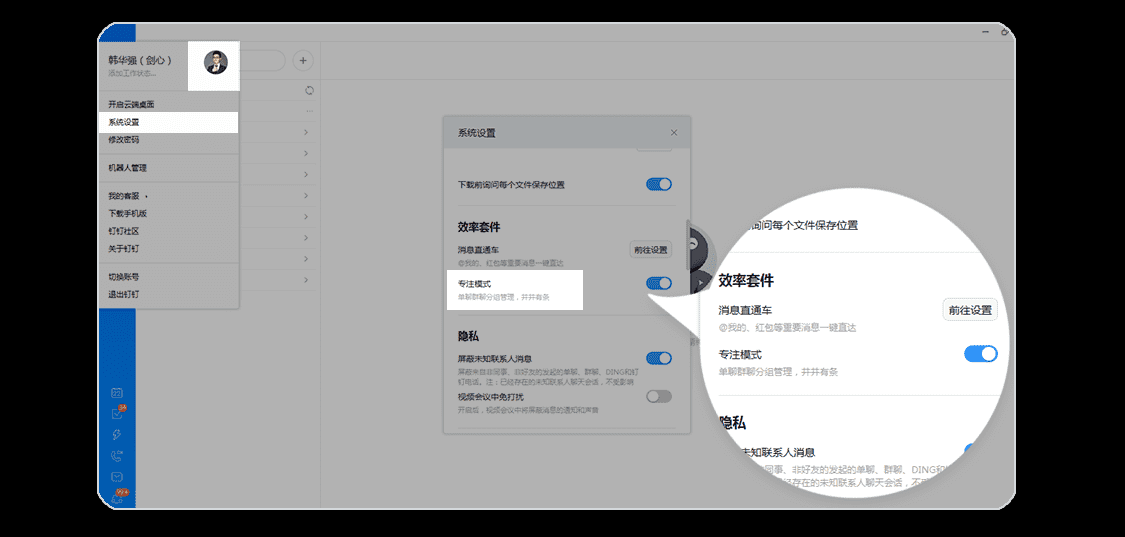
Task: Click the user profile avatar photo
Action: [x=216, y=62]
